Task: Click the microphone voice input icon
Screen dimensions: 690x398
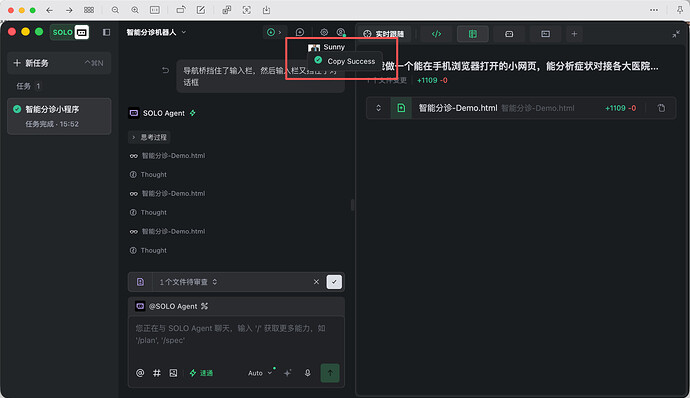Action: point(308,373)
